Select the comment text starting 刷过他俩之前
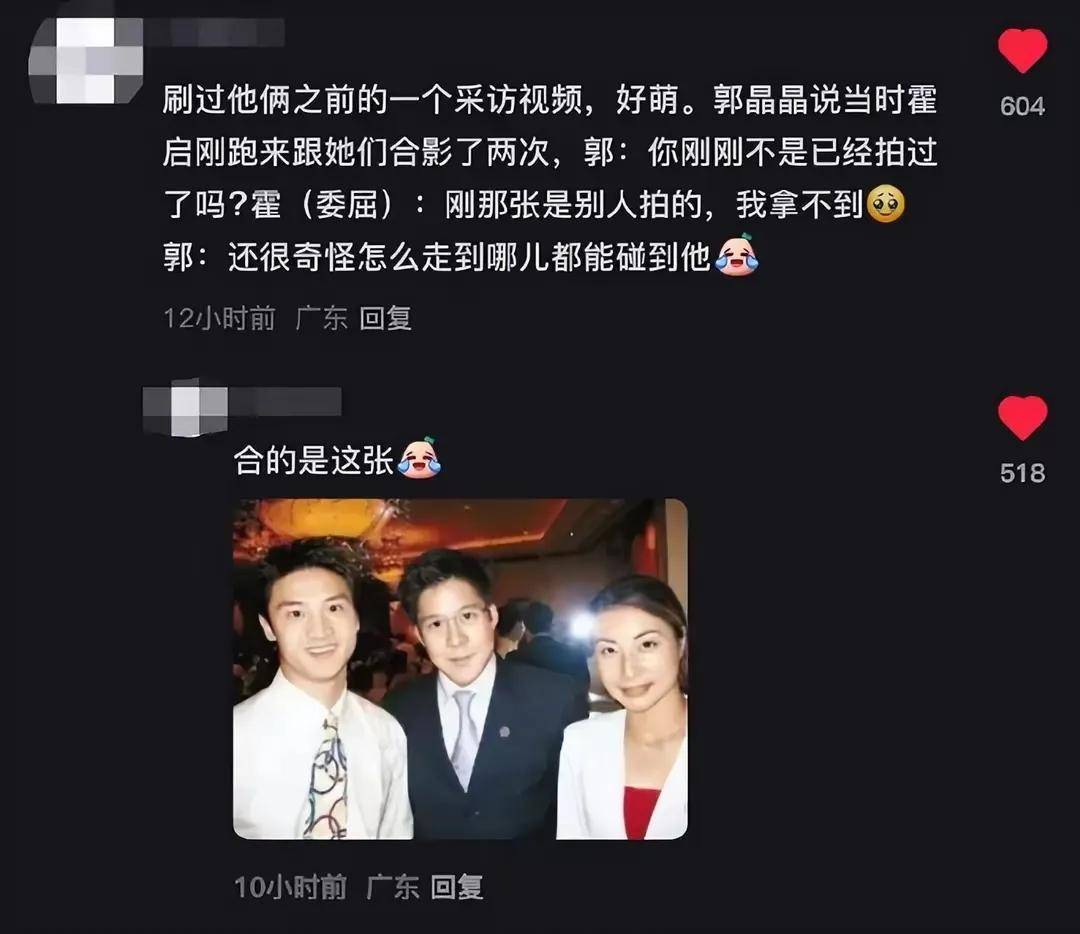The image size is (1080, 934). (x=550, y=178)
